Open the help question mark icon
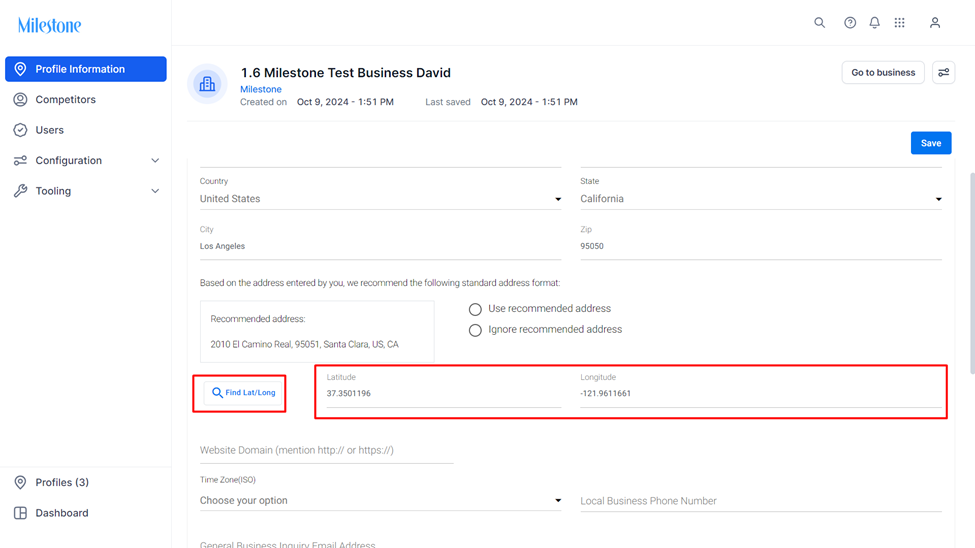Viewport: 975px width, 548px height. tap(849, 23)
